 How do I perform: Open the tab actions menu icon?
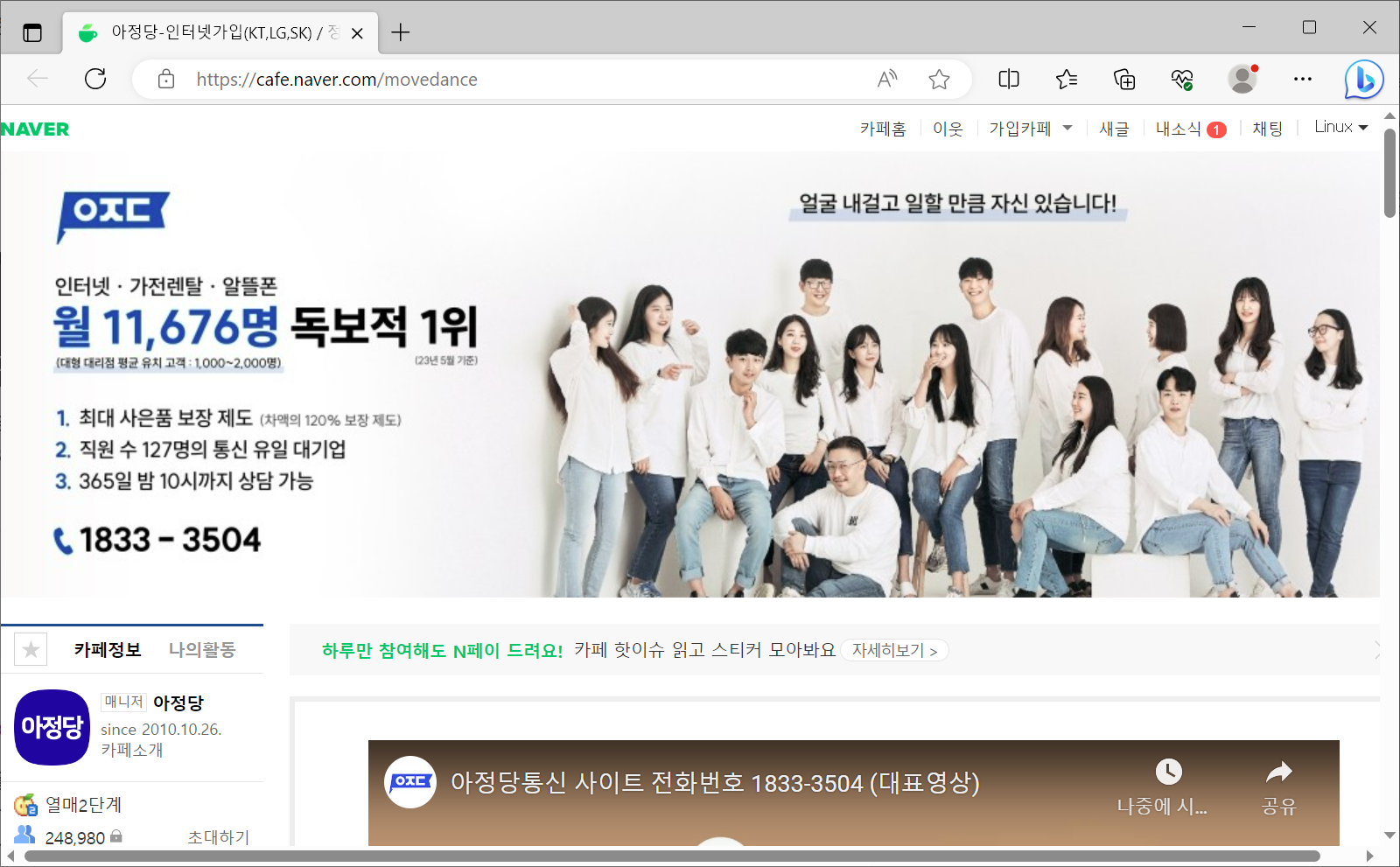(x=32, y=33)
